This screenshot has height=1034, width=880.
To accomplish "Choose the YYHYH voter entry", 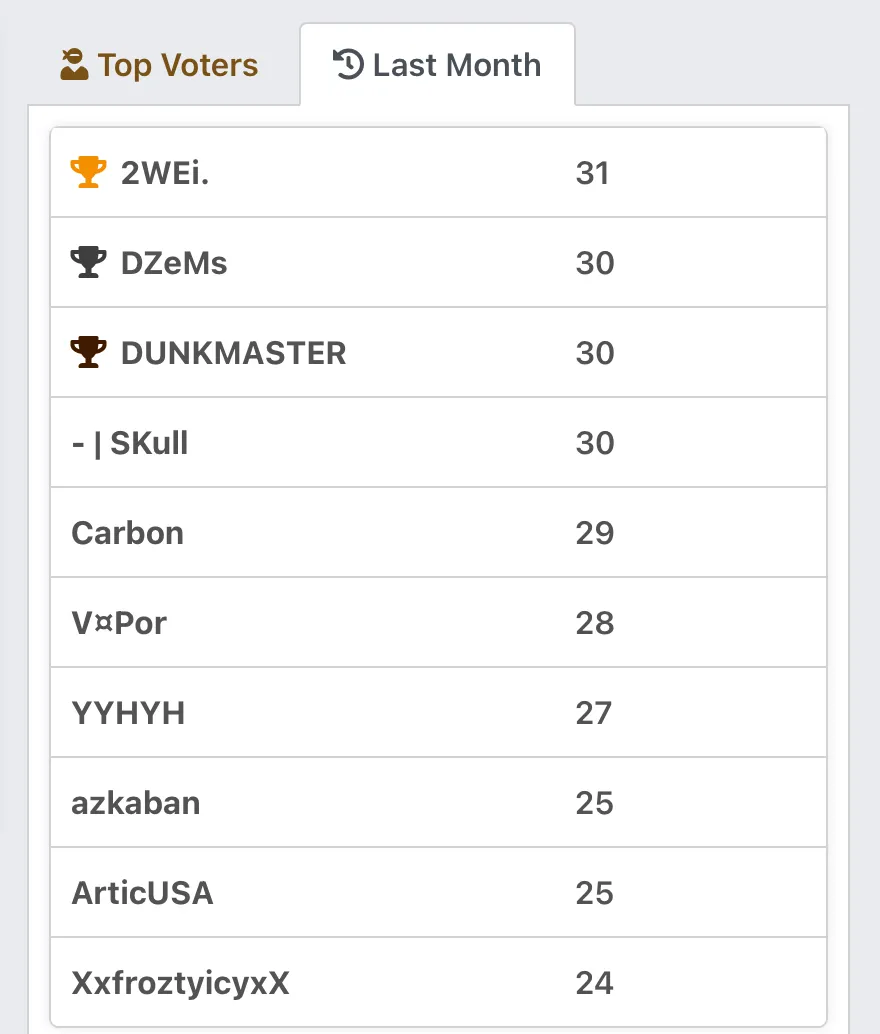I will point(438,713).
